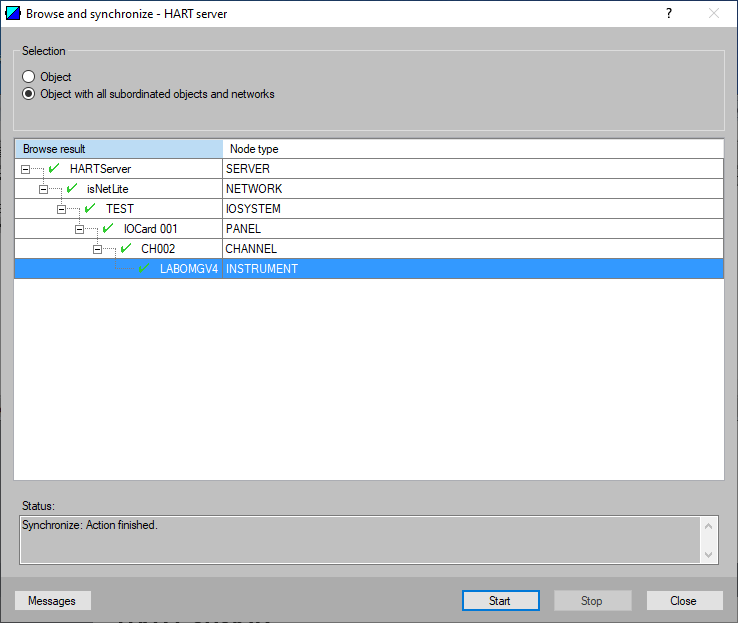Select the Object radio button
The height and width of the screenshot is (623, 738).
point(29,77)
